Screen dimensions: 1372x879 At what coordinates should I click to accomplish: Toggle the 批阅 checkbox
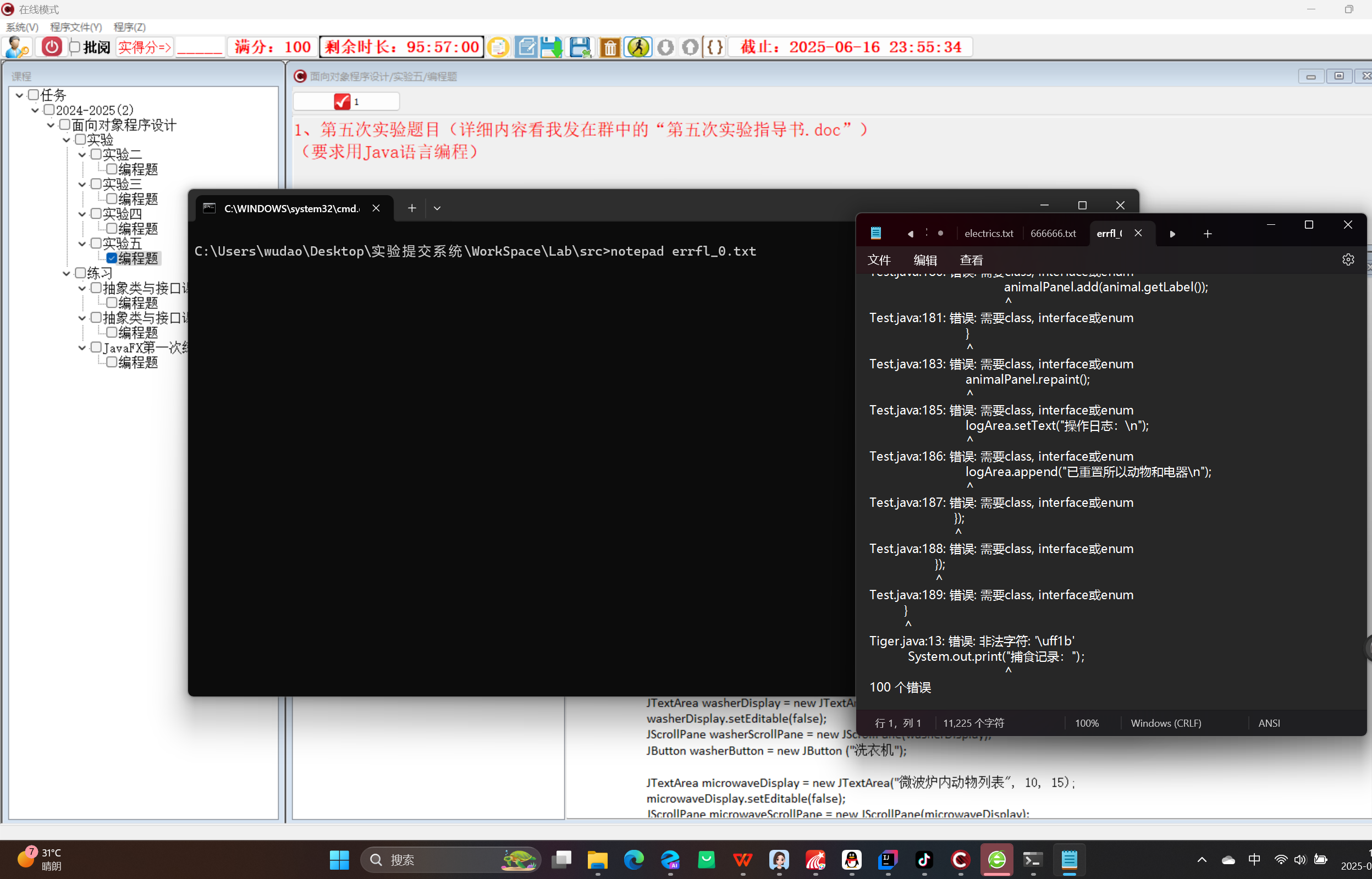75,47
